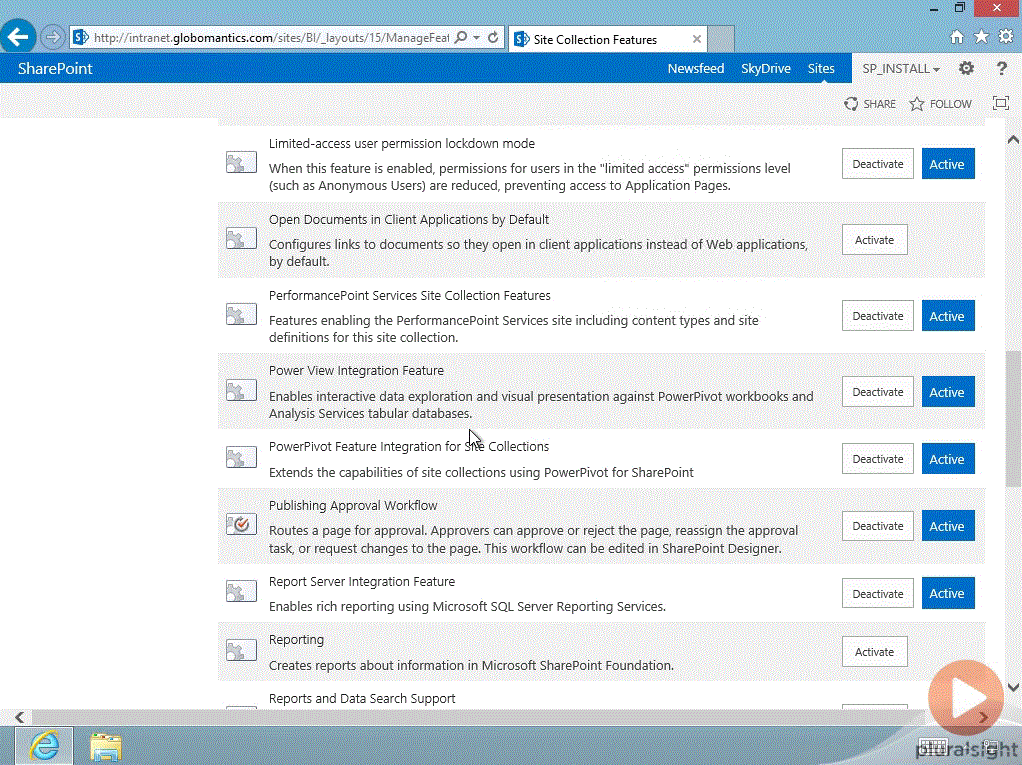Toggle the Focus on Content icon
Viewport: 1022px width, 765px height.
(1000, 103)
